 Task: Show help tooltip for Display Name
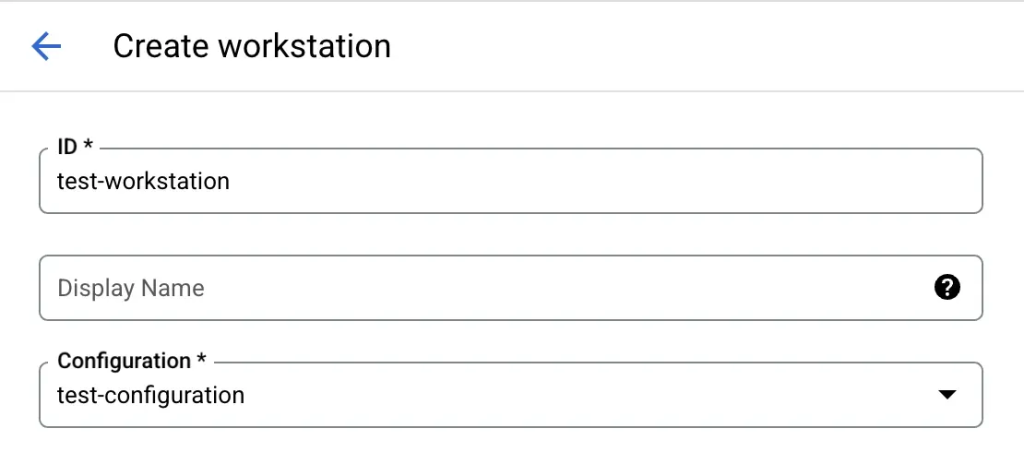946,288
